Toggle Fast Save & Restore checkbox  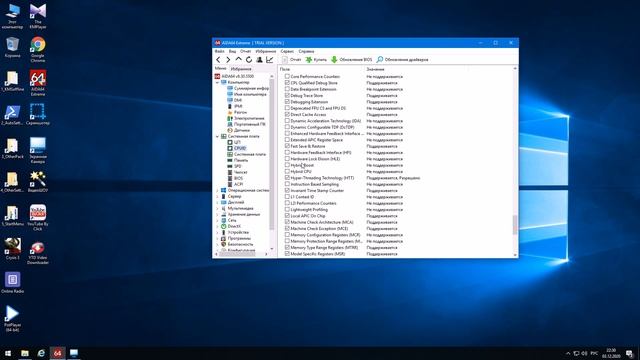(287, 146)
